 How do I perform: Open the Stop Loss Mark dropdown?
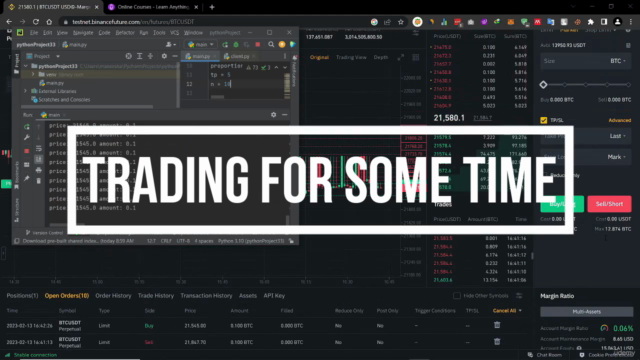[616, 157]
